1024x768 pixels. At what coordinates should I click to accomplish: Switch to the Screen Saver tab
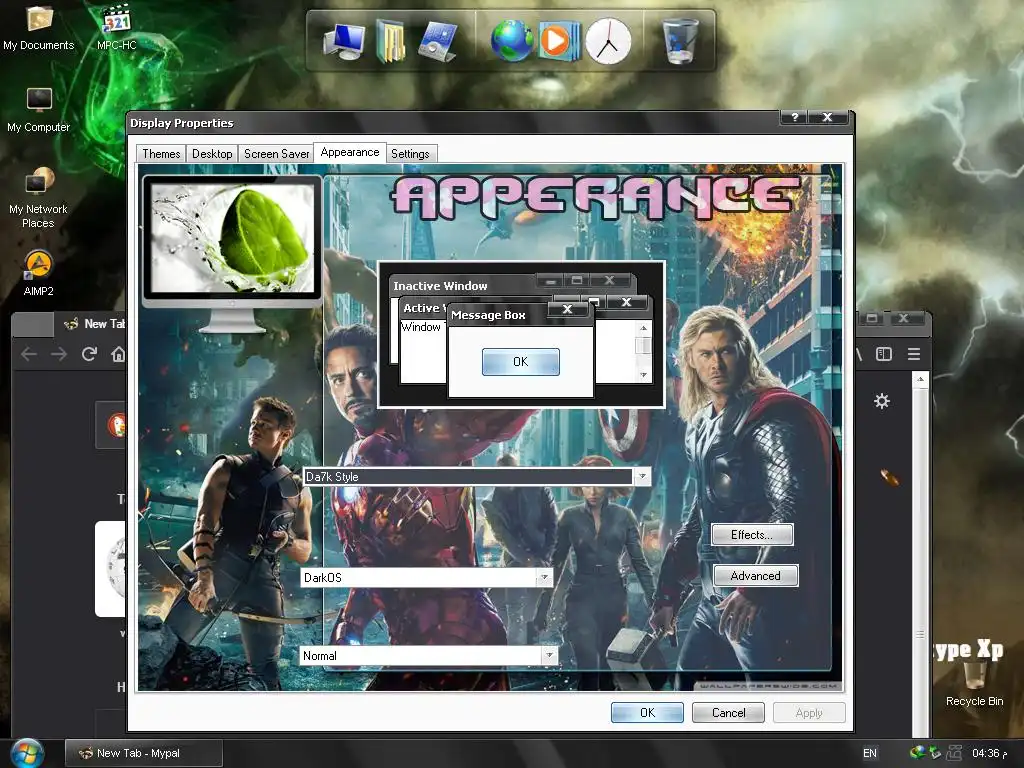coord(276,153)
